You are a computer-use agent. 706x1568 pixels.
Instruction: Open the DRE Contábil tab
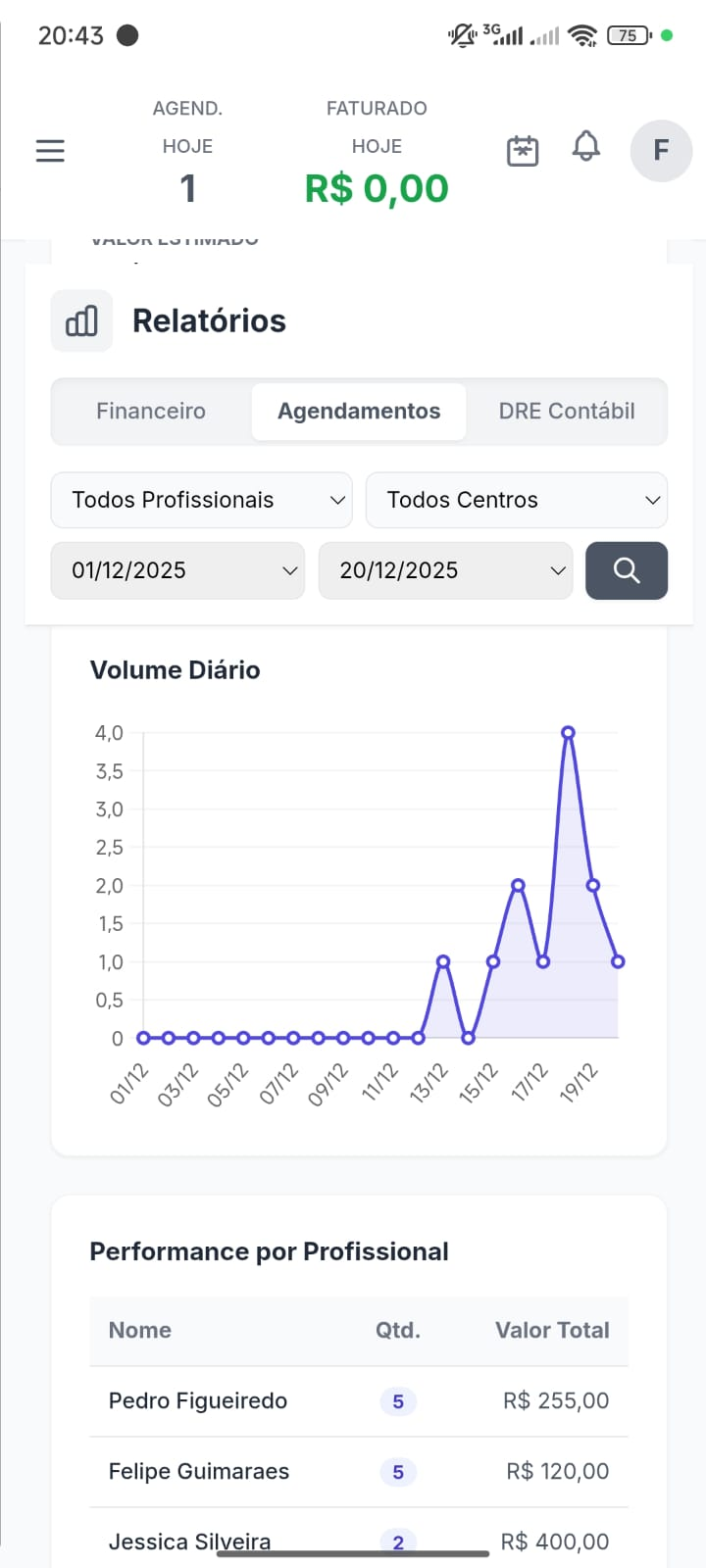(x=567, y=412)
